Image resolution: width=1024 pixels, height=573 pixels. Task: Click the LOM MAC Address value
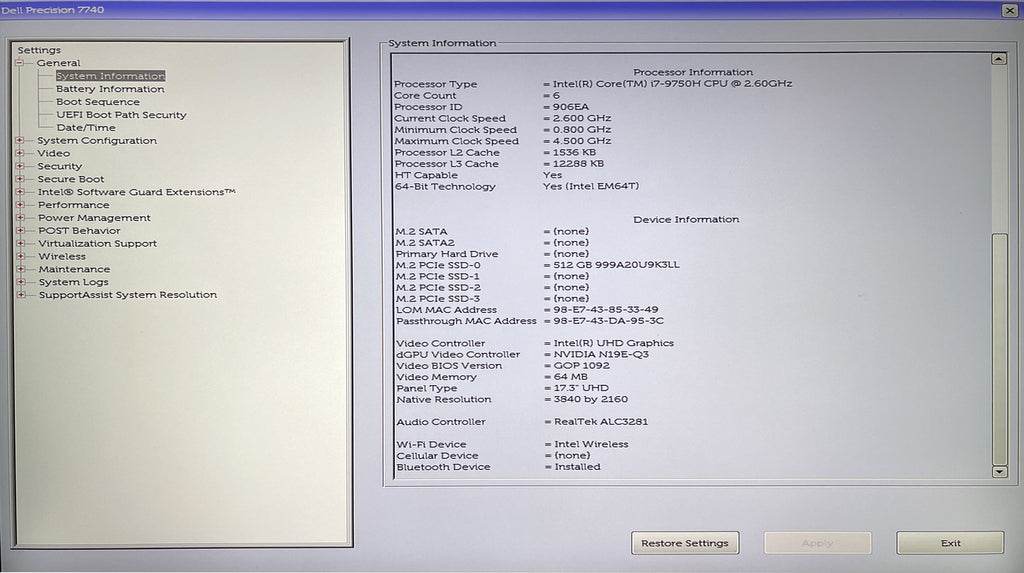tap(606, 310)
